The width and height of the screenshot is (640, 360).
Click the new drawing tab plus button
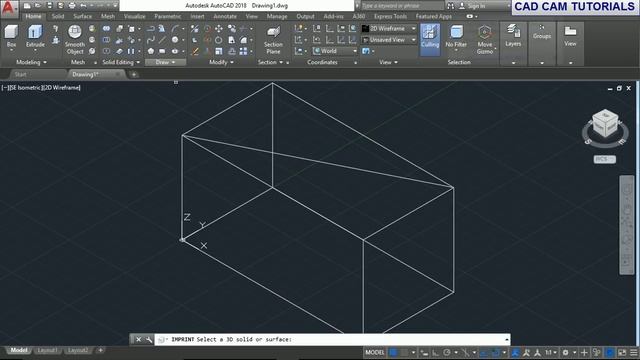click(x=134, y=74)
